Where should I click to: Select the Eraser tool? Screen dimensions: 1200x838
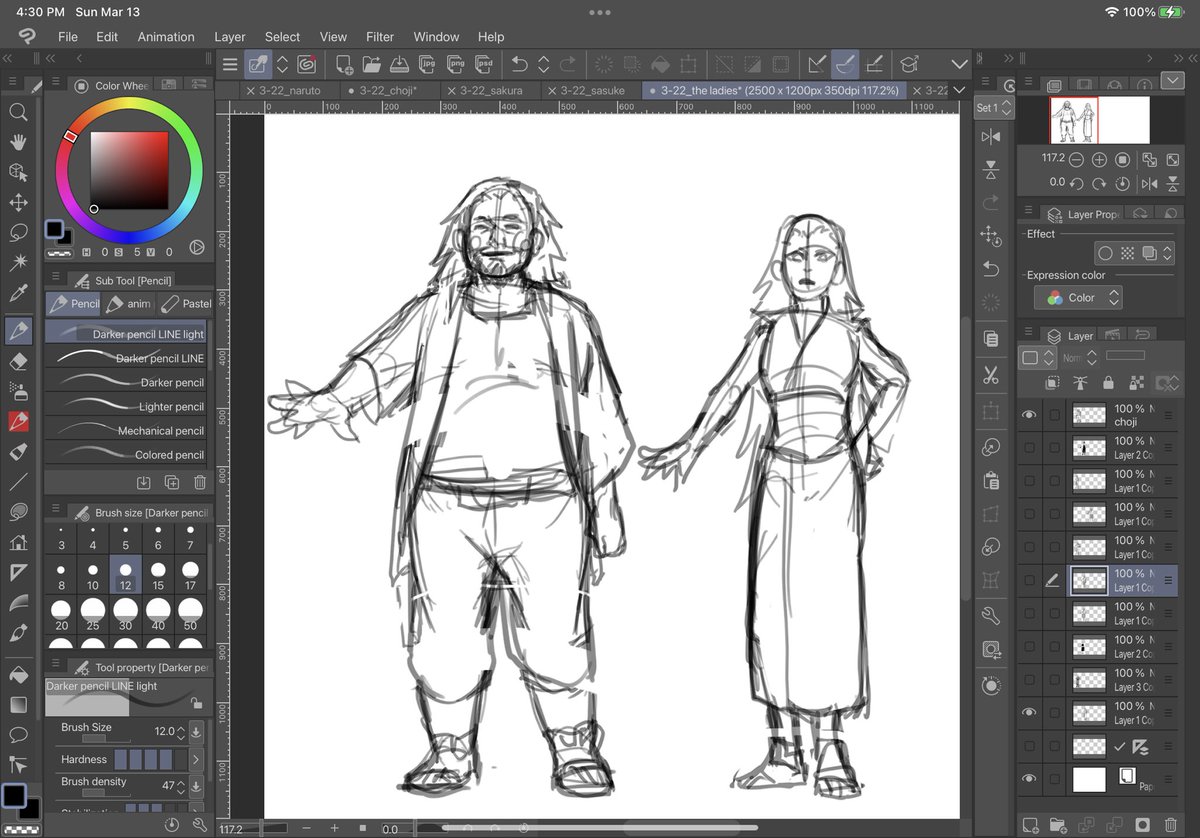coord(18,361)
